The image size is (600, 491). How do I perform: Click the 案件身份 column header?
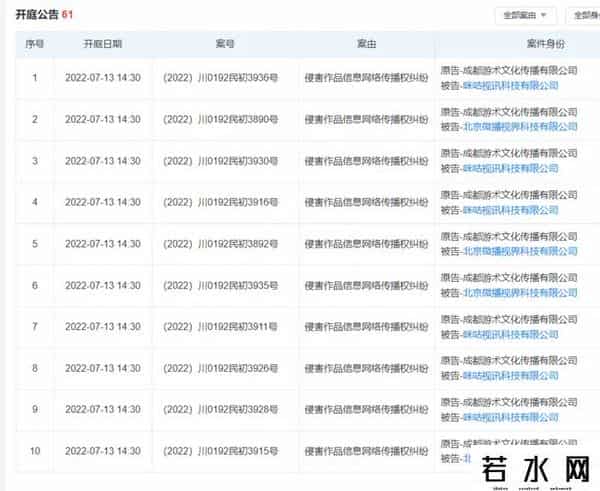(545, 44)
